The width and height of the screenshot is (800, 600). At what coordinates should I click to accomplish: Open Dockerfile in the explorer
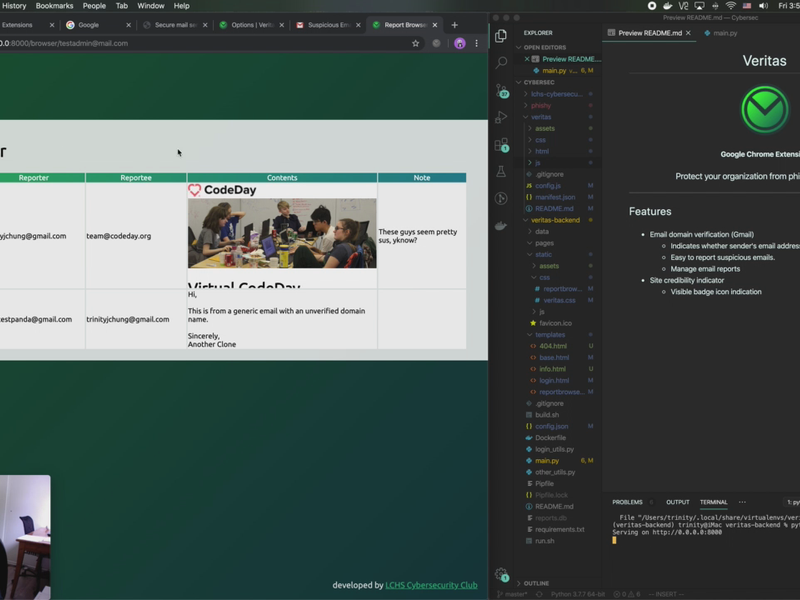(551, 438)
